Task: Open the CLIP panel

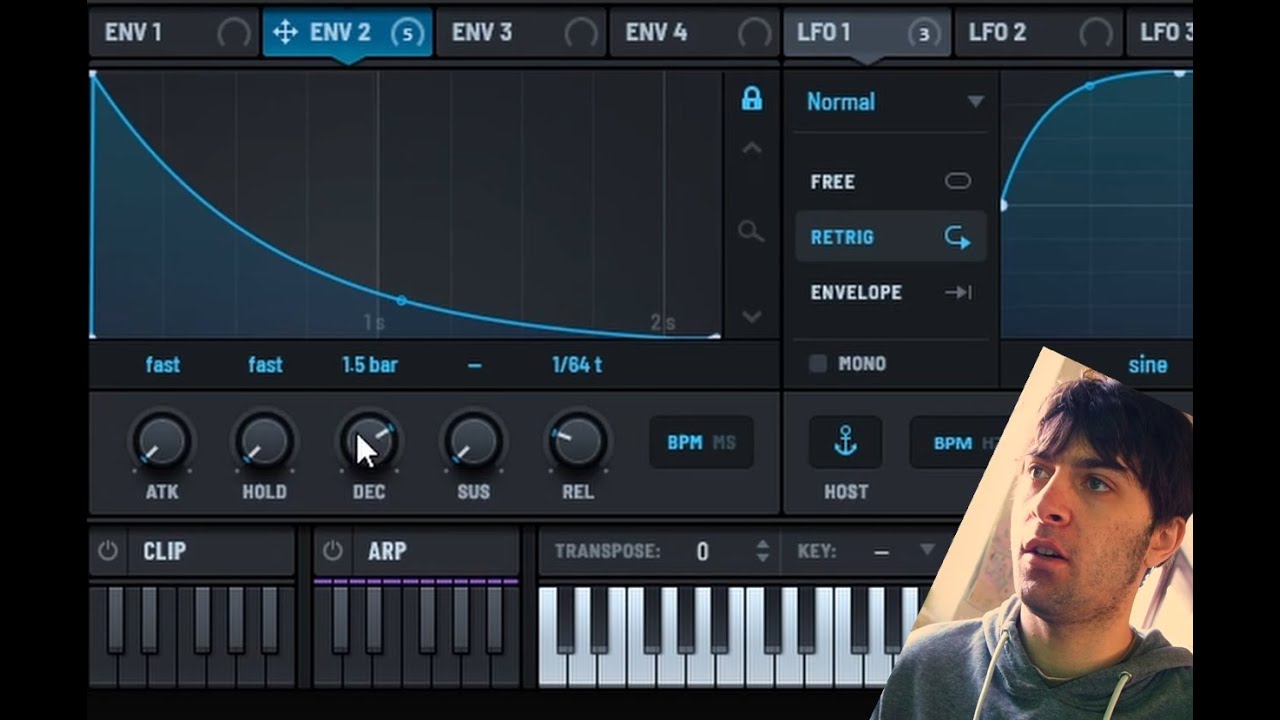Action: [x=210, y=551]
